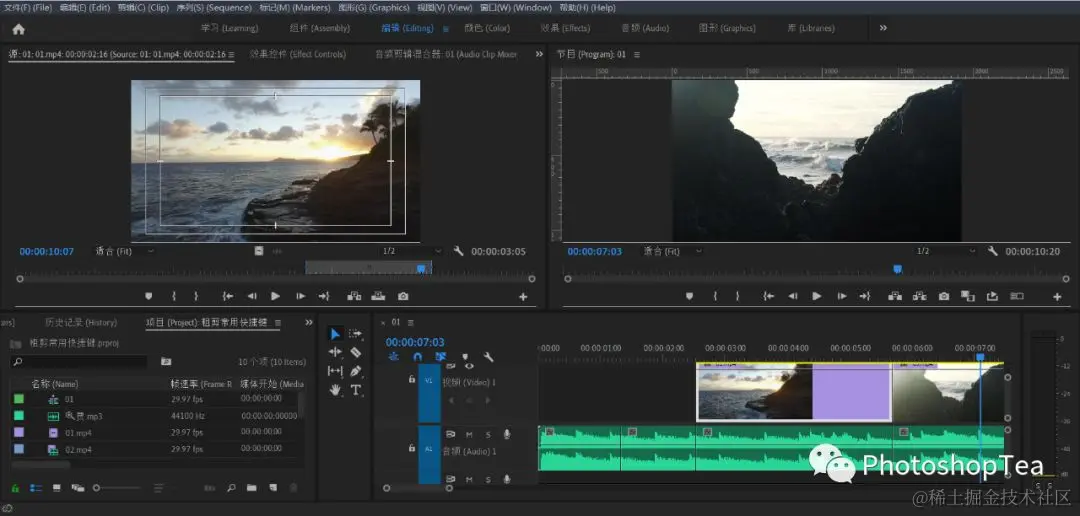The height and width of the screenshot is (516, 1080).
Task: Click Lift button in Program monitor
Action: pos(895,296)
